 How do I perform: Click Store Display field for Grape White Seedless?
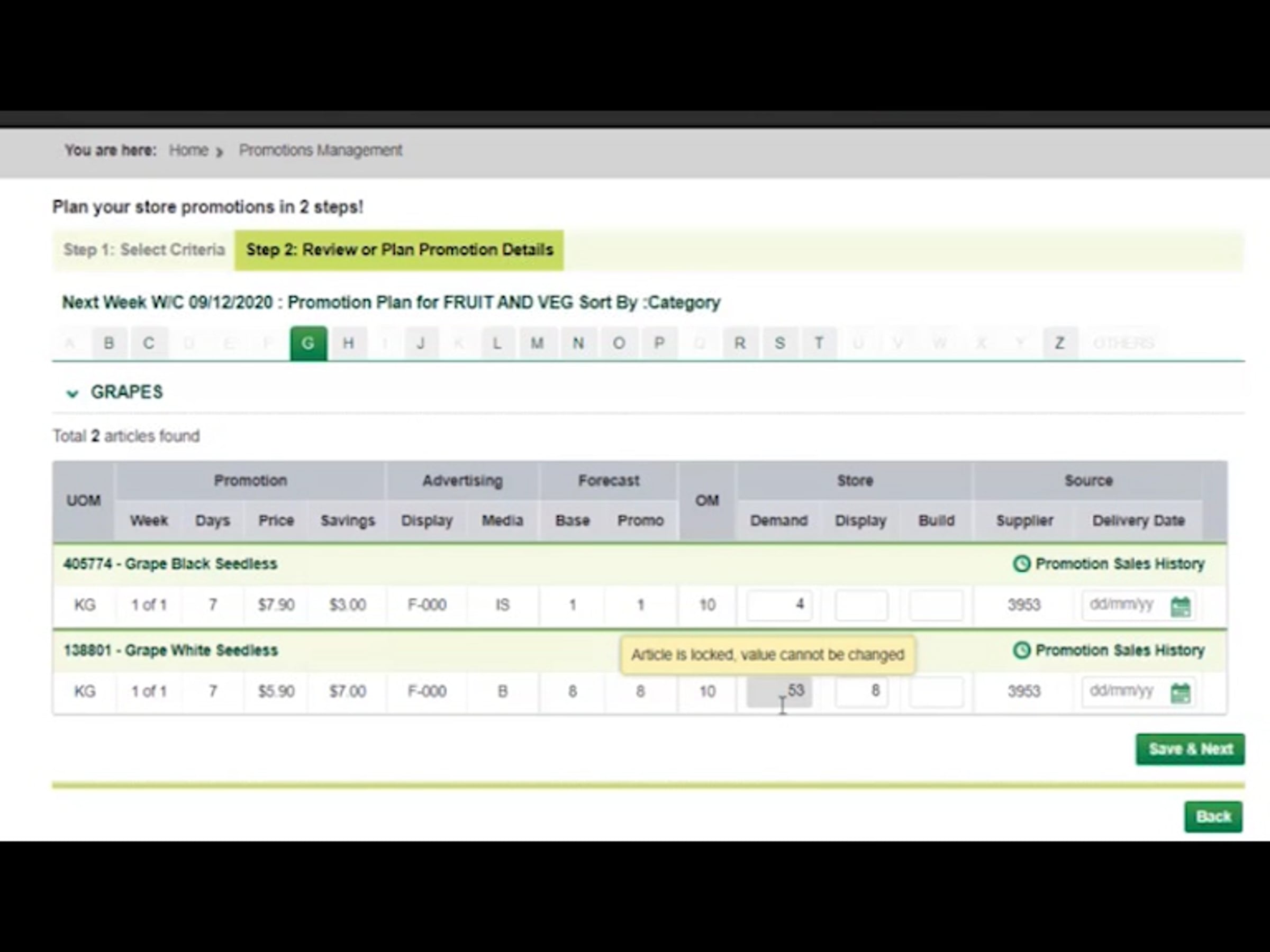pos(860,691)
